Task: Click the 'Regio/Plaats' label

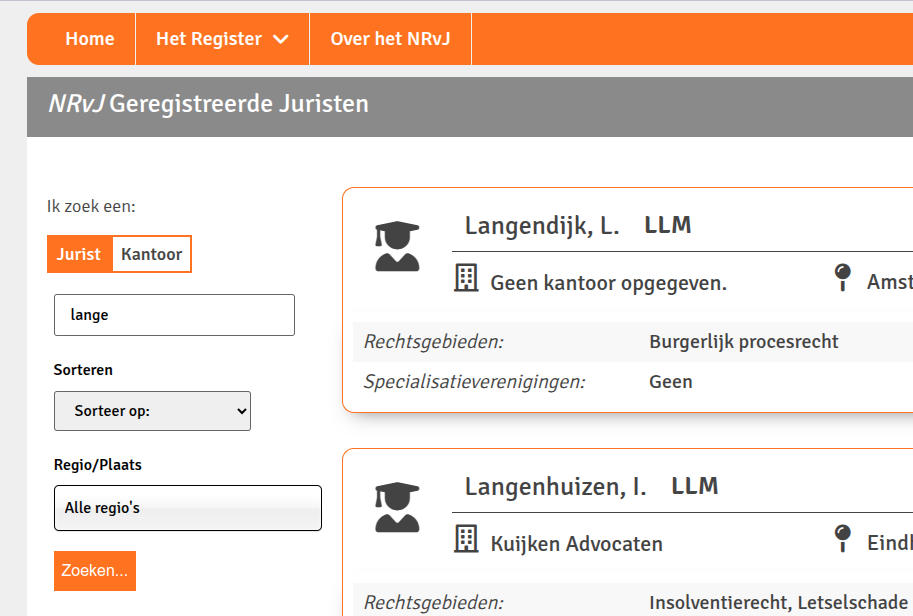Action: click(97, 465)
